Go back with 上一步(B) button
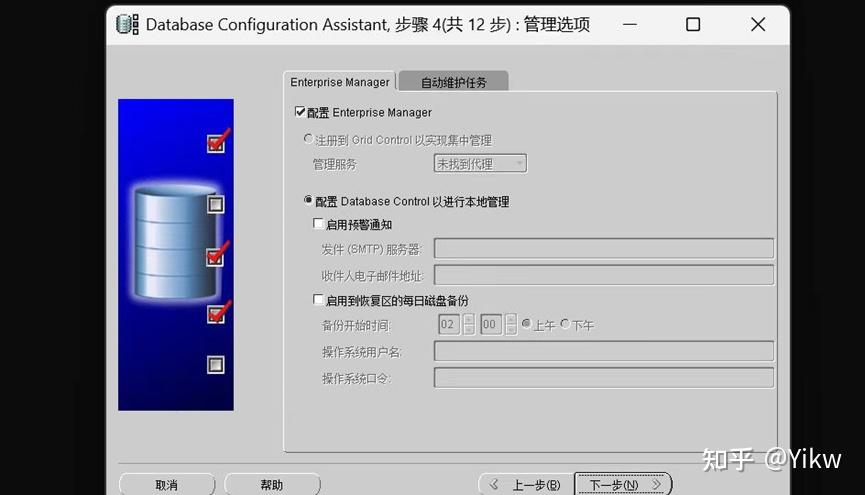Image resolution: width=865 pixels, height=495 pixels. [526, 485]
